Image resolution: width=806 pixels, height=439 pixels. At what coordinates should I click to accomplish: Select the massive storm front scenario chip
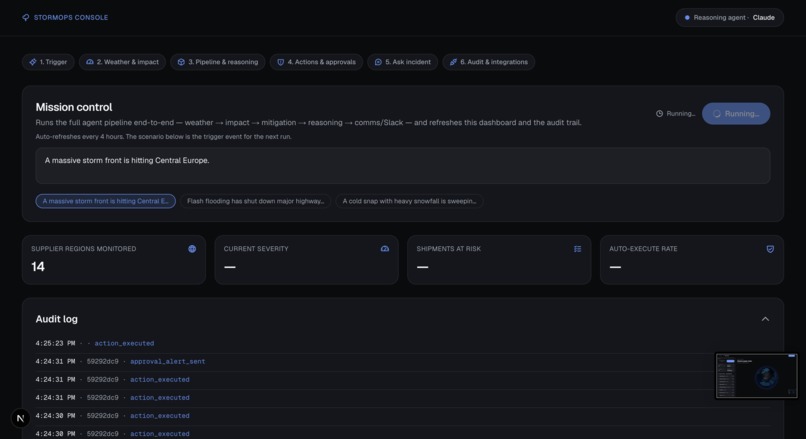105,201
